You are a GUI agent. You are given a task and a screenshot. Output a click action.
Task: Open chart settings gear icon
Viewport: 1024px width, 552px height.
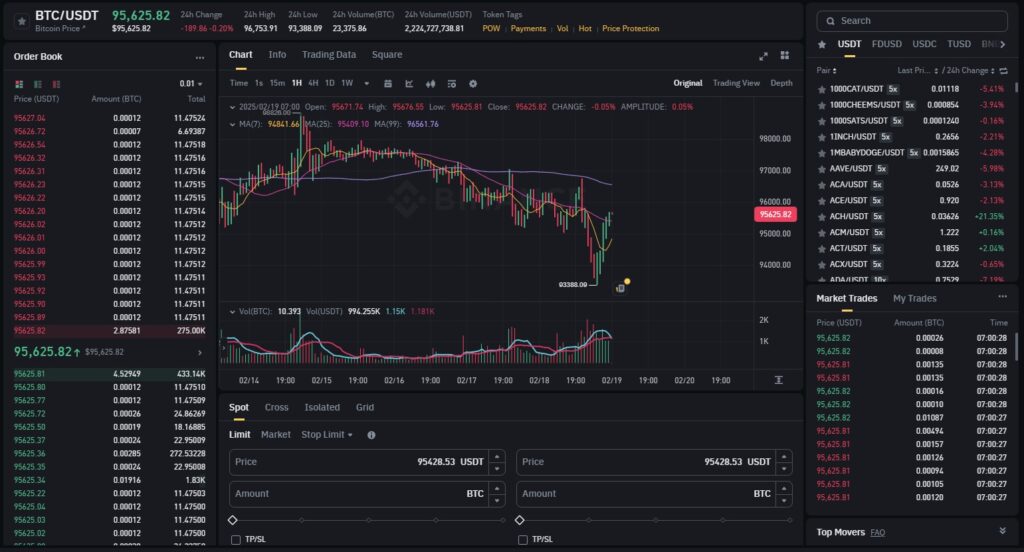coord(473,84)
